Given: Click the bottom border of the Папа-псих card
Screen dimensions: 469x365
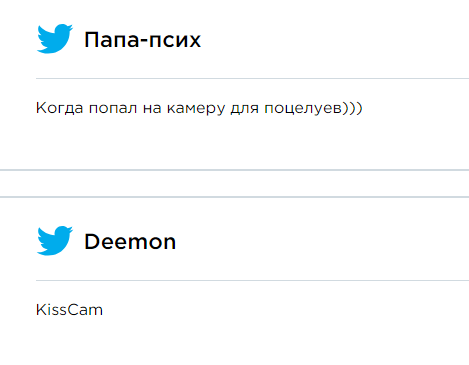Looking at the screenshot, I should coord(234,170).
